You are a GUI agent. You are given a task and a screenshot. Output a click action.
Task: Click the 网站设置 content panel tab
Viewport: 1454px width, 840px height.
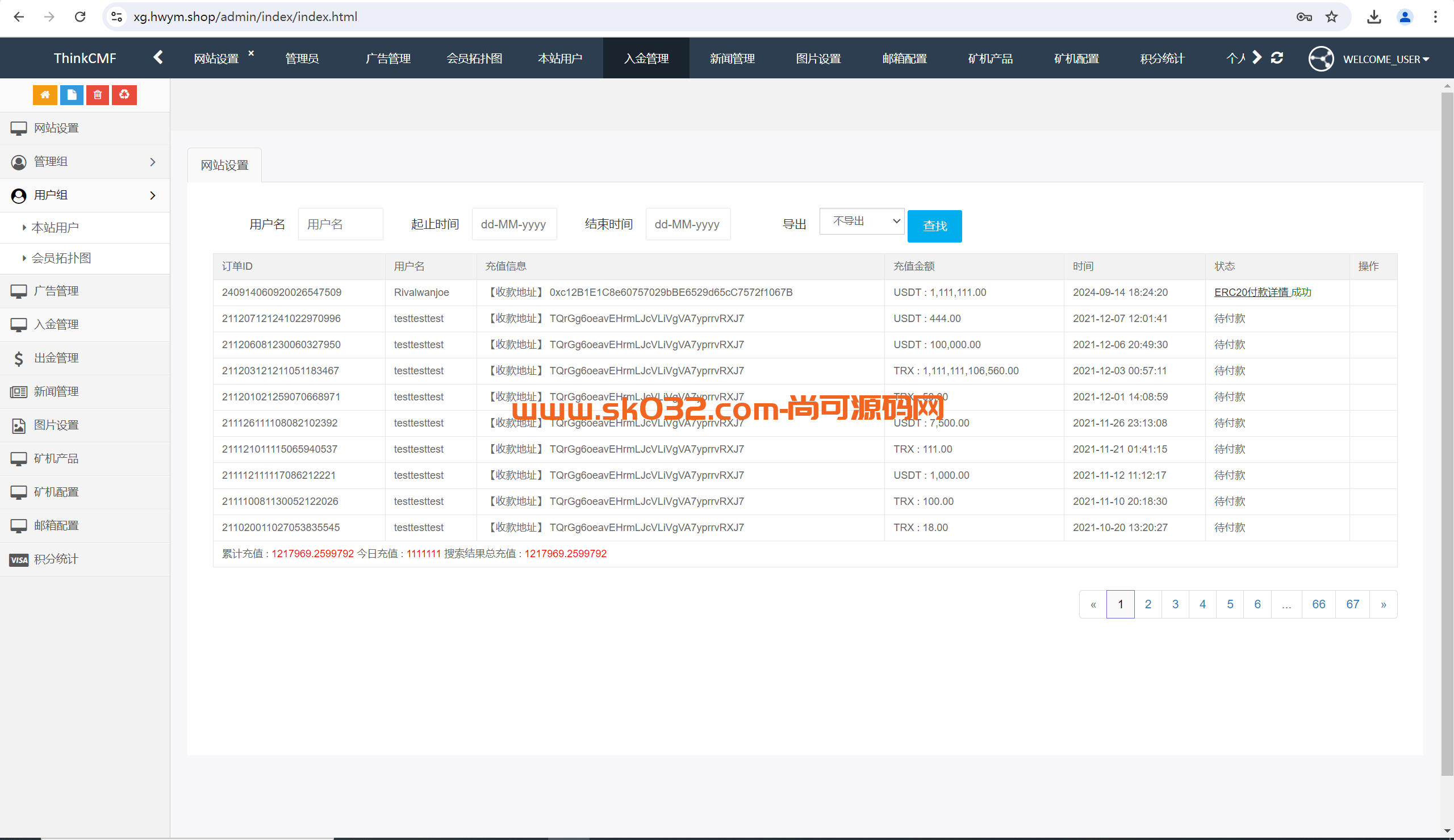[224, 165]
